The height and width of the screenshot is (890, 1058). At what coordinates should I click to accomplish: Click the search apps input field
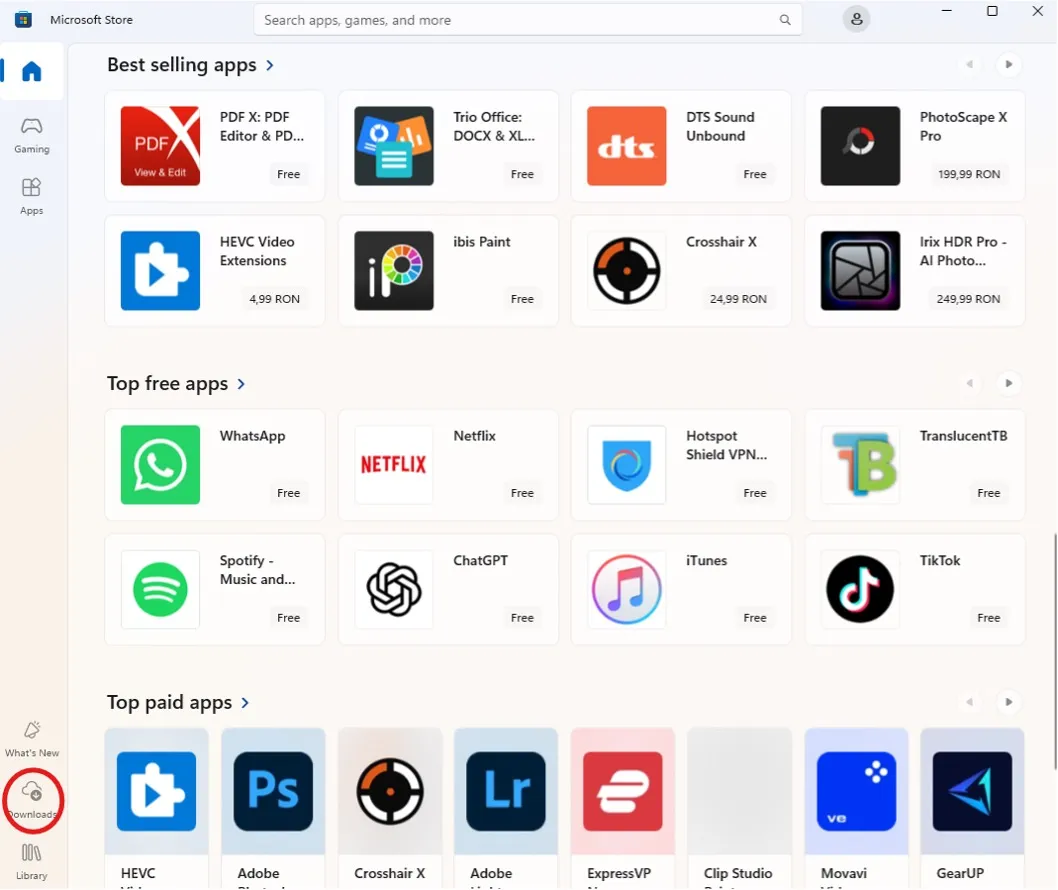click(515, 20)
